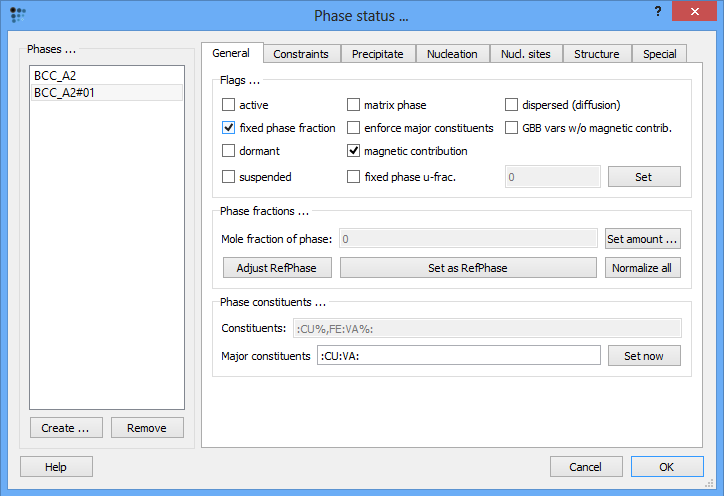The width and height of the screenshot is (724, 496).
Task: Click the question mark help icon
Action: pyautogui.click(x=657, y=11)
